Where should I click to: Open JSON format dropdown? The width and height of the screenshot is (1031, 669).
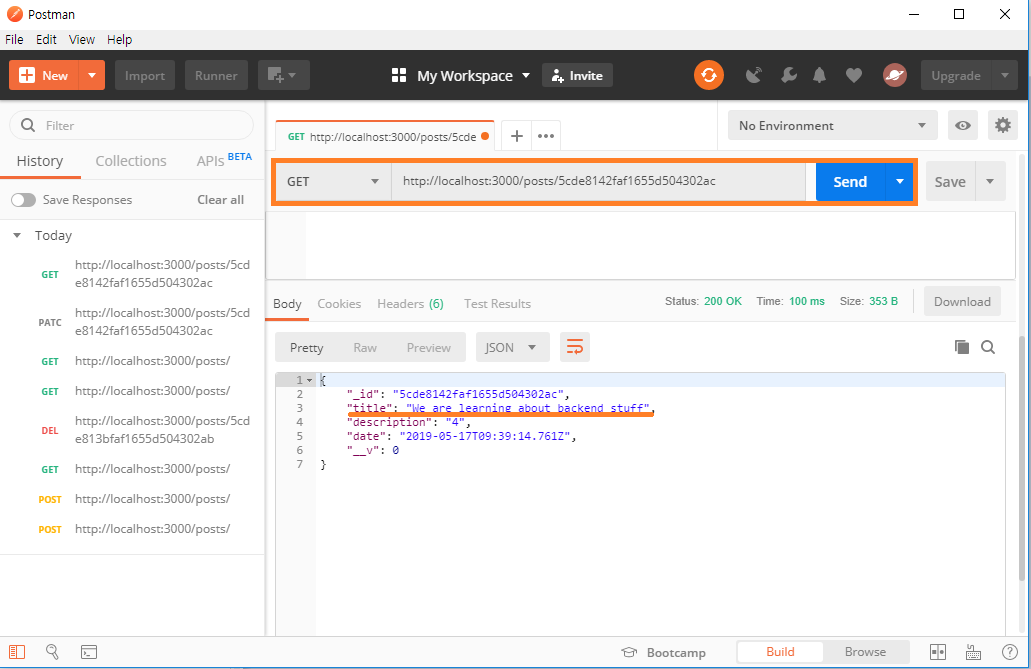[x=512, y=347]
